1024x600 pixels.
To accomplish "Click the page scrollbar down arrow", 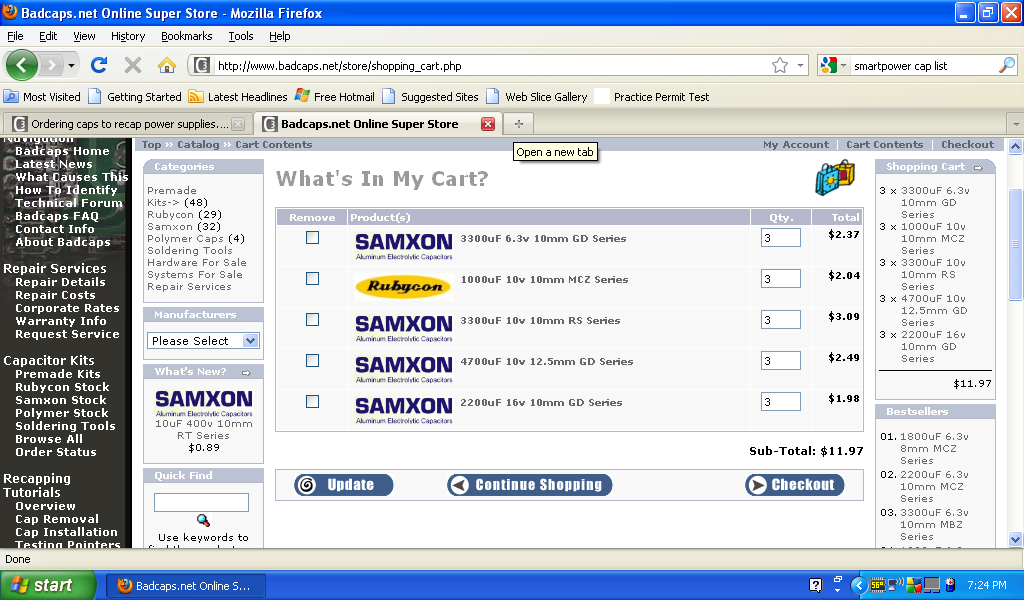I will [1015, 539].
